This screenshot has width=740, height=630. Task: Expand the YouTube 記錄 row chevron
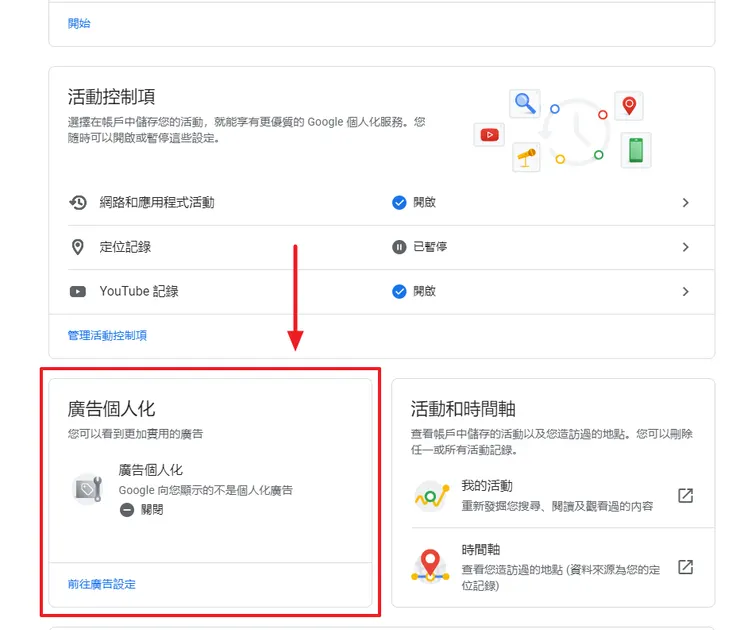tap(686, 292)
